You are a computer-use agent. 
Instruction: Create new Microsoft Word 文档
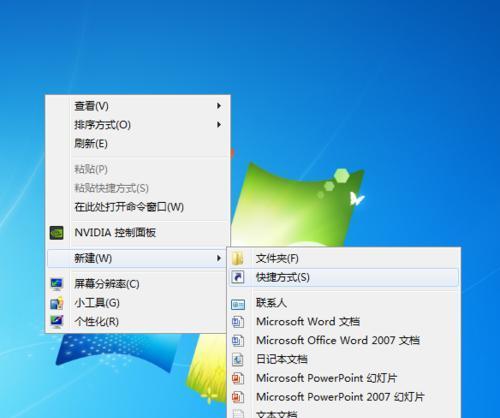[x=344, y=322]
